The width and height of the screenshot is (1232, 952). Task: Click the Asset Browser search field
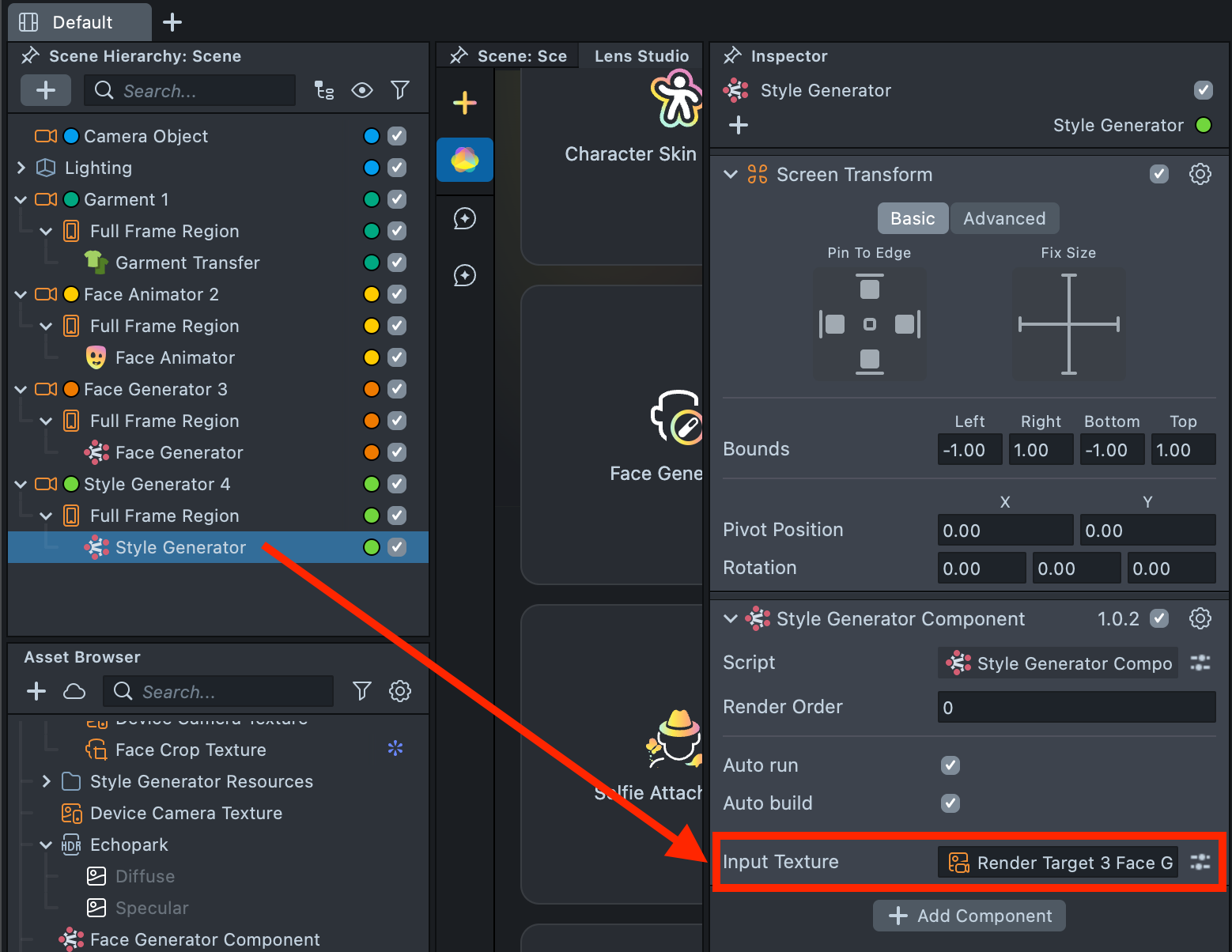coord(218,691)
